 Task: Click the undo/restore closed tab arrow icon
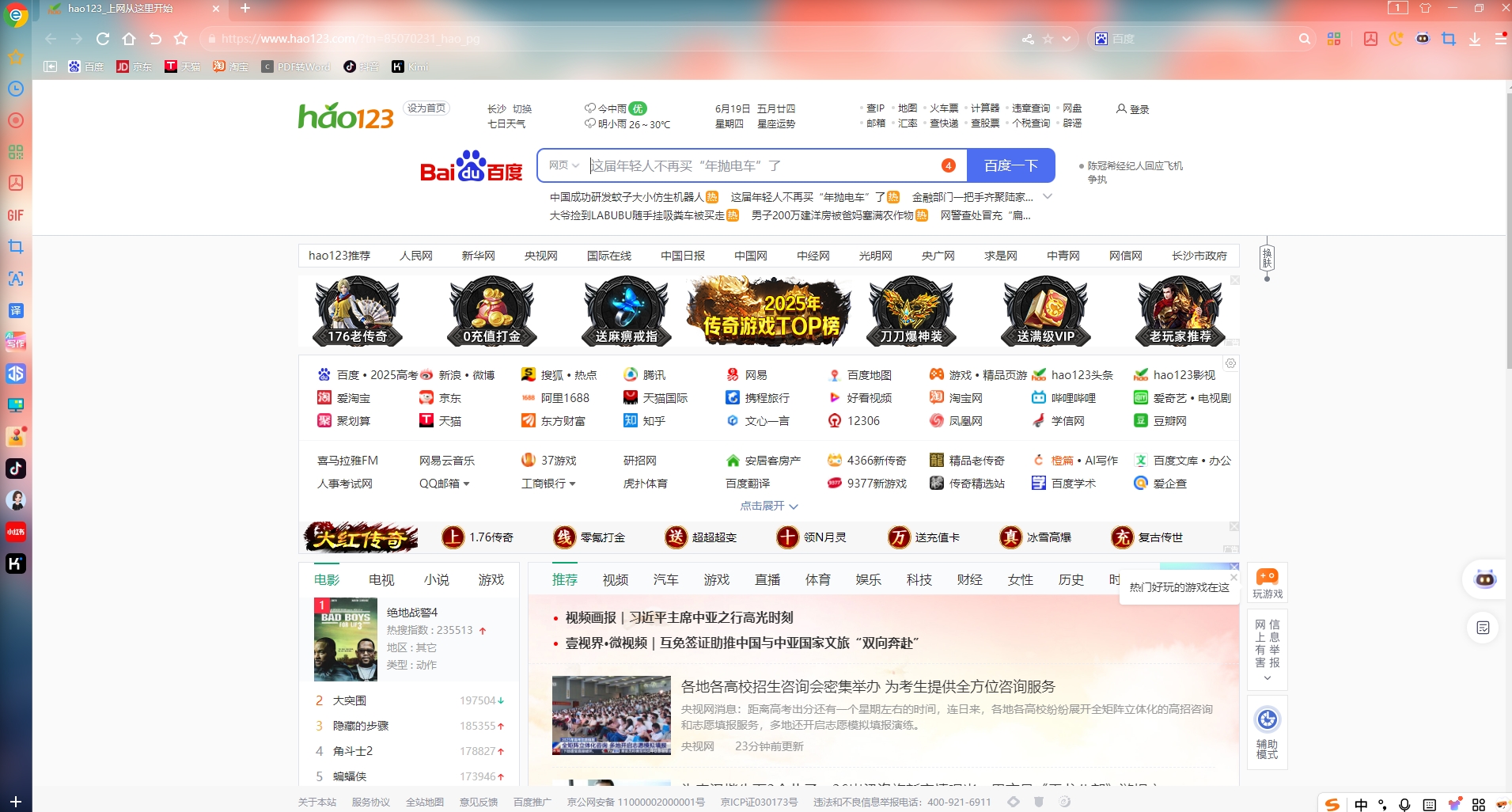(x=155, y=39)
